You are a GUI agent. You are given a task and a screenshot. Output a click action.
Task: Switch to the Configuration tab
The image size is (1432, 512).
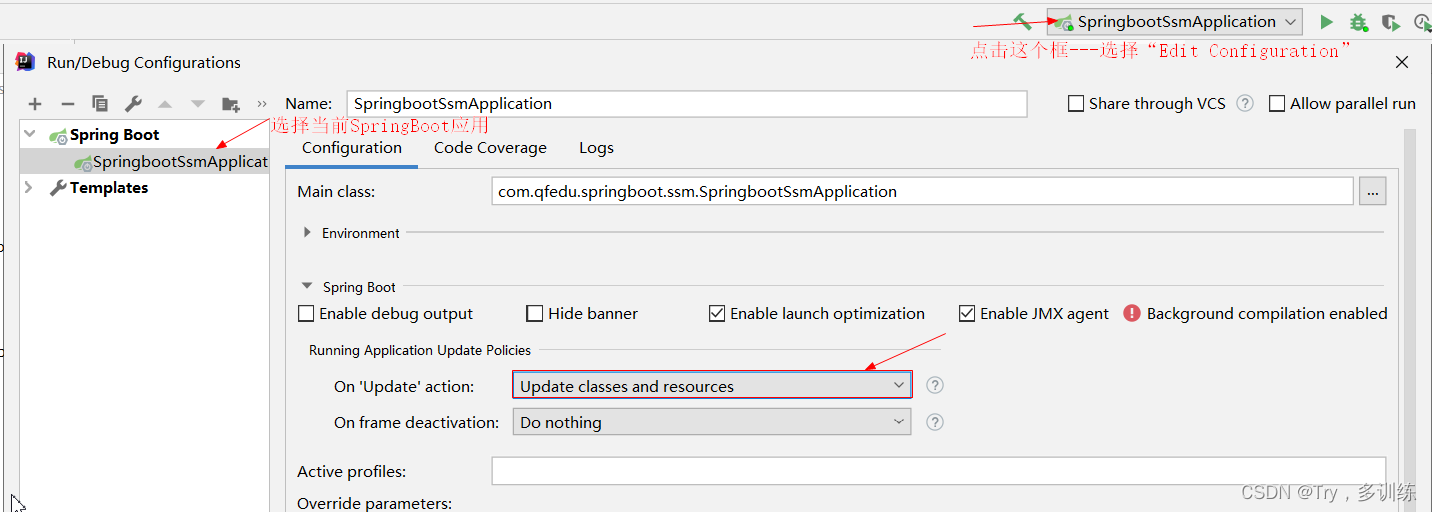(x=352, y=148)
